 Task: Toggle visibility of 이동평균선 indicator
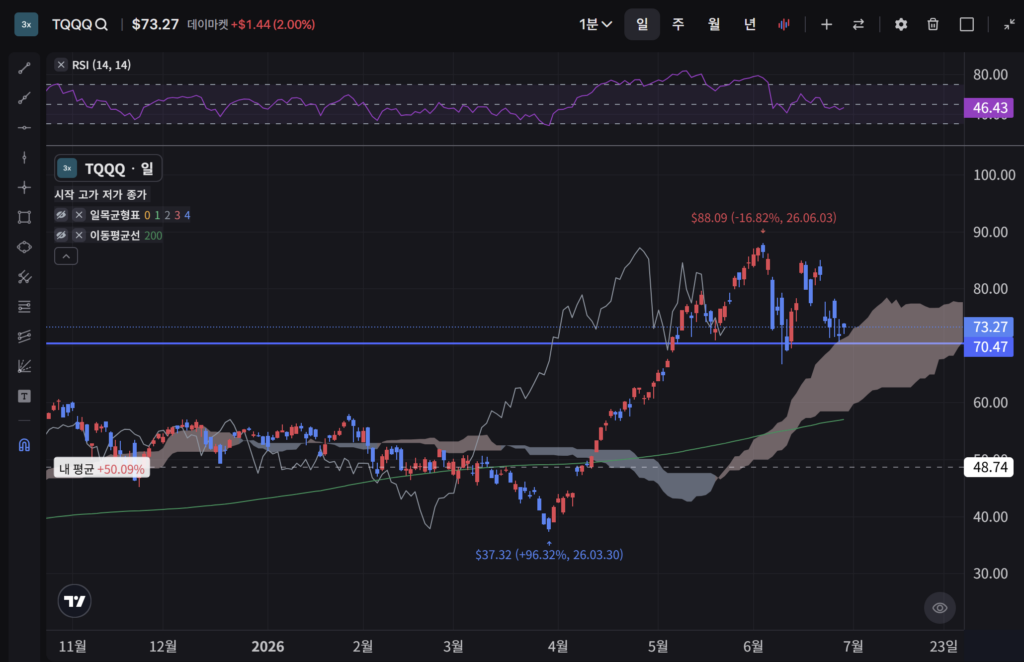(x=61, y=235)
